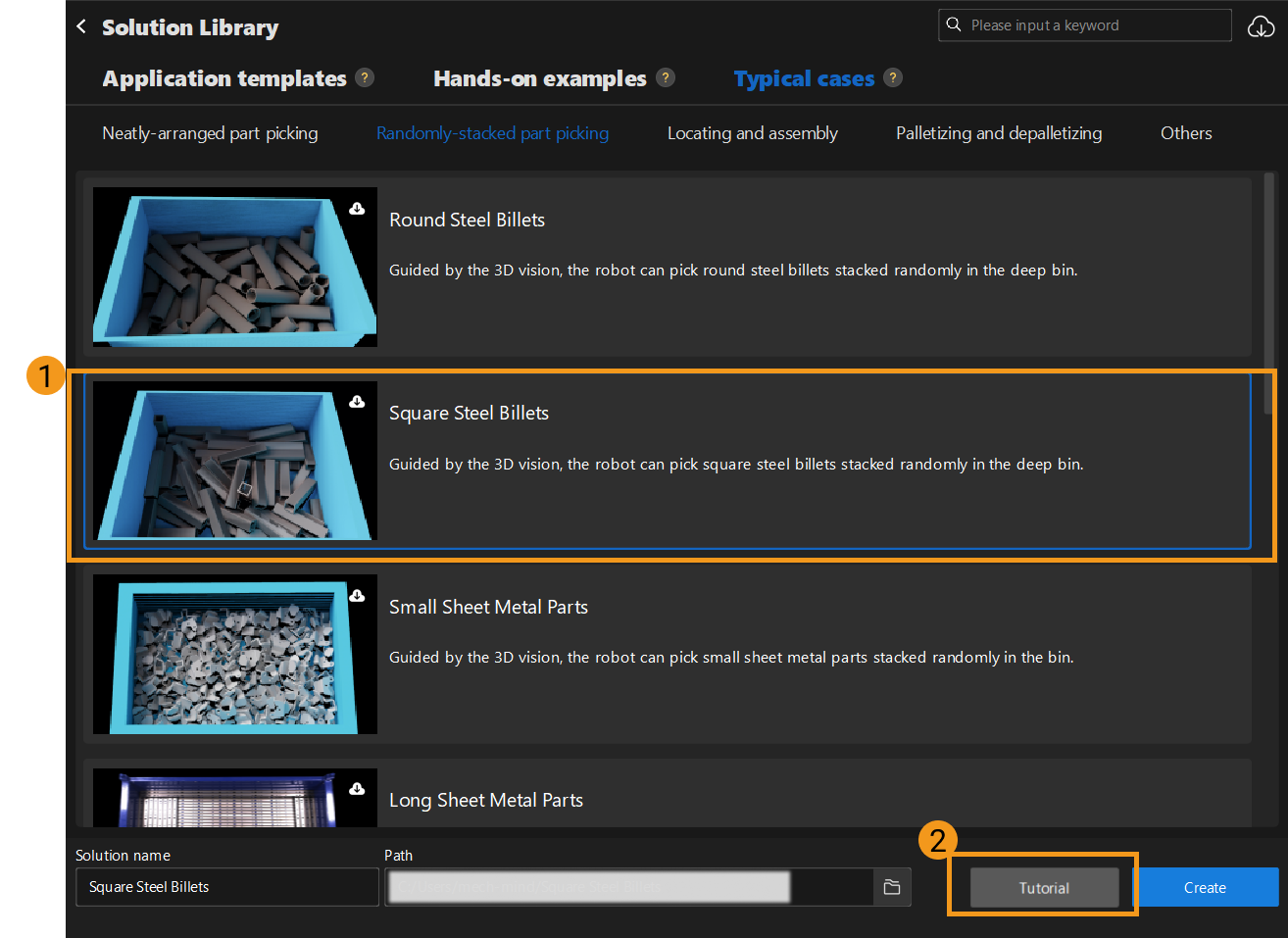
Task: Click the Path label
Action: [398, 855]
